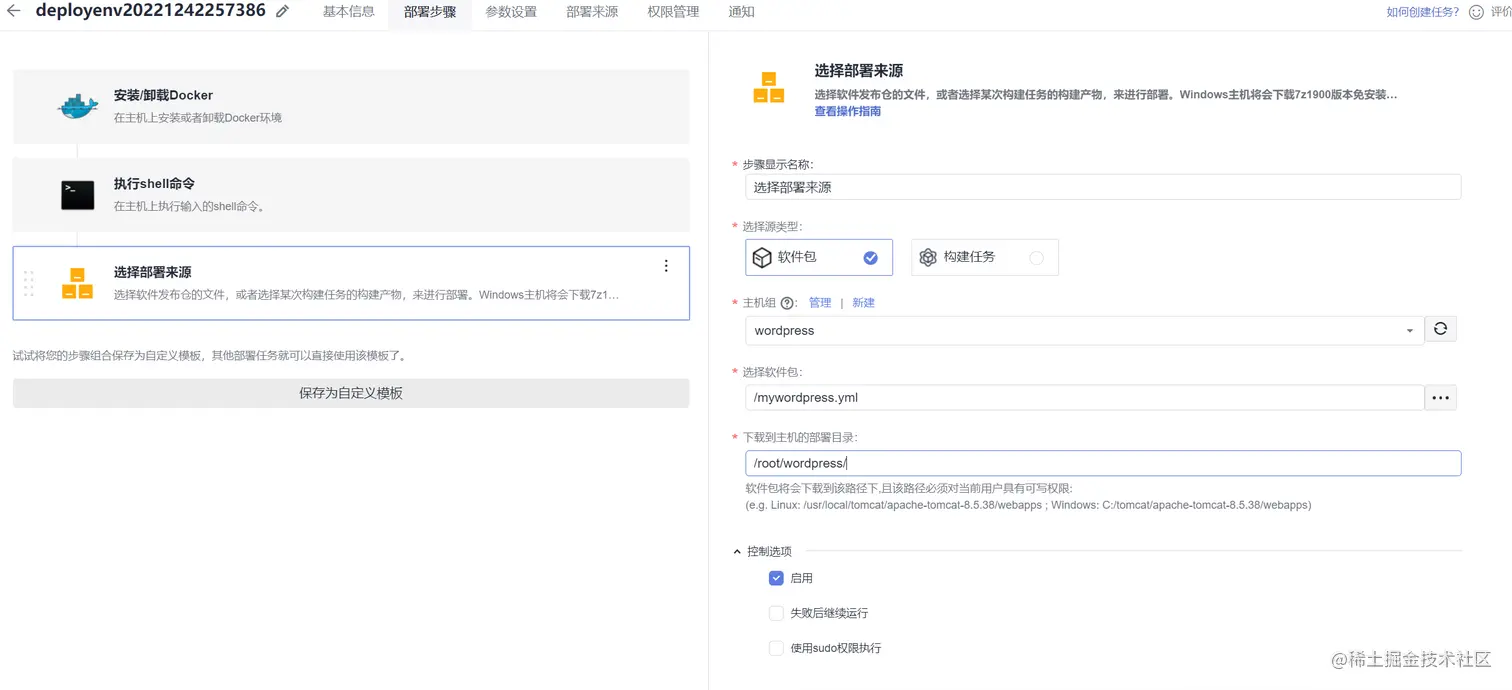1512x690 pixels.
Task: Select the 安装/卸载Docker step
Action: (351, 106)
